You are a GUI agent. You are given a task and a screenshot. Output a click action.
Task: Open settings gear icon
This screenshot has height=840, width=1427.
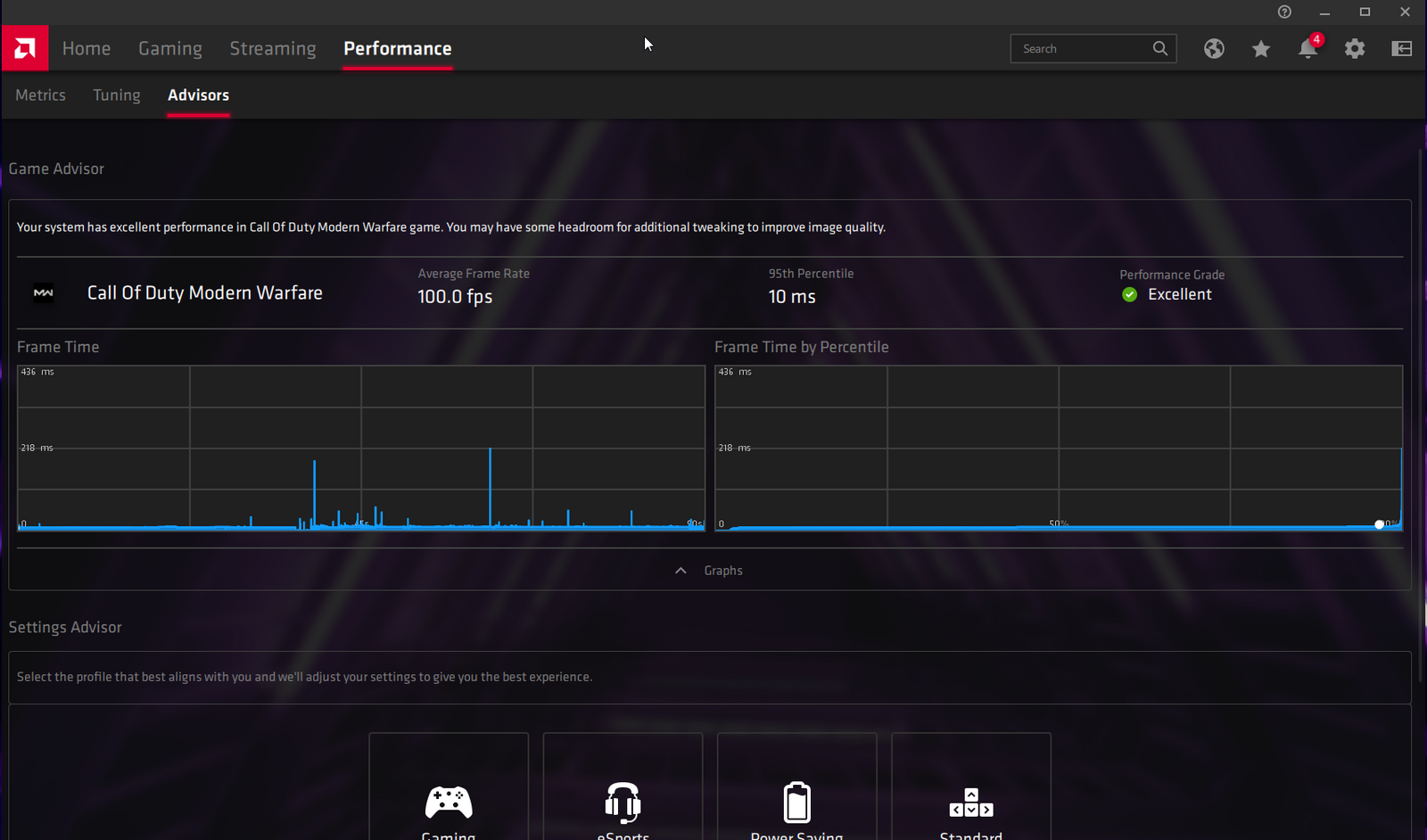(x=1355, y=49)
